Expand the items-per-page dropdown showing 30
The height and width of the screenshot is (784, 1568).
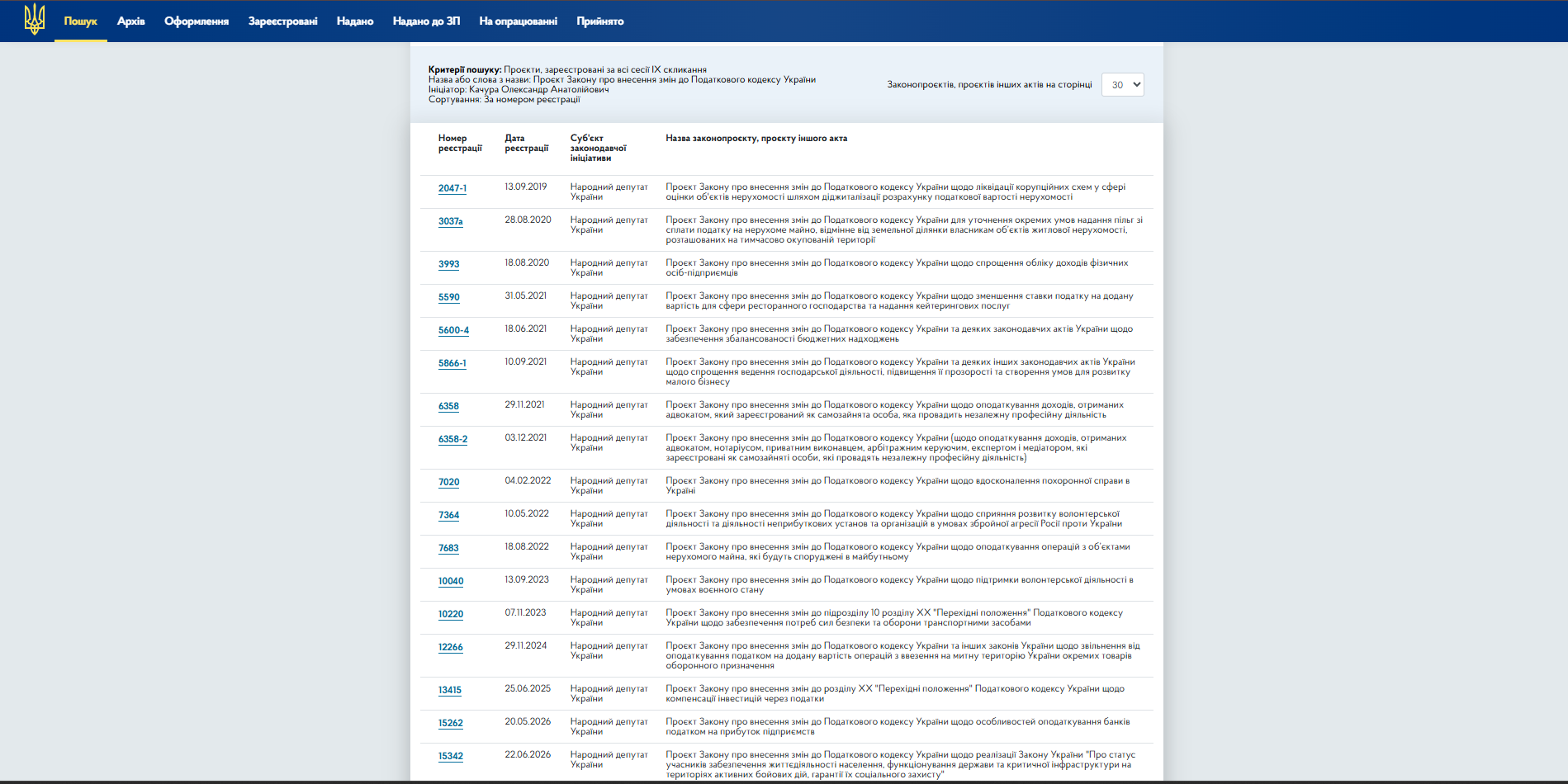click(x=1123, y=84)
